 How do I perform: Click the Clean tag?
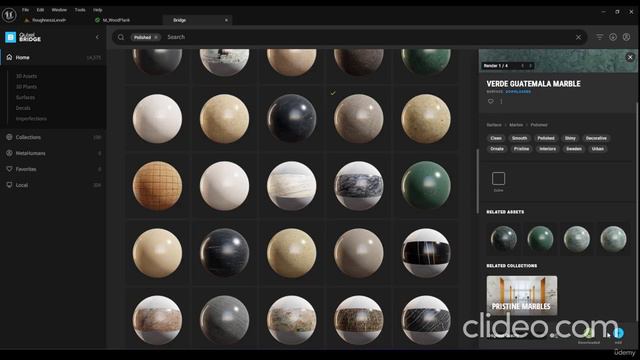pos(496,138)
